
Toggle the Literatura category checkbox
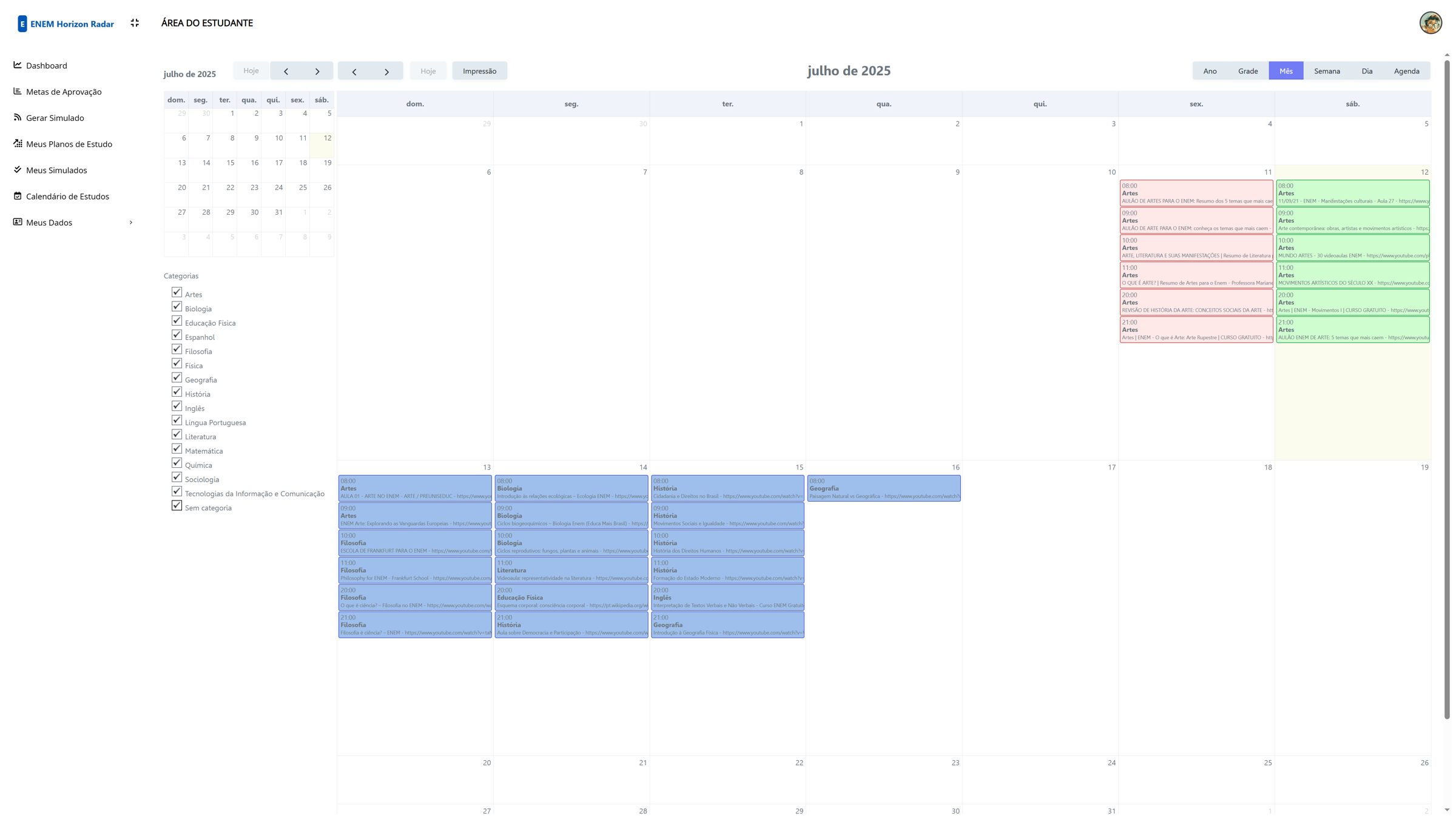(177, 435)
